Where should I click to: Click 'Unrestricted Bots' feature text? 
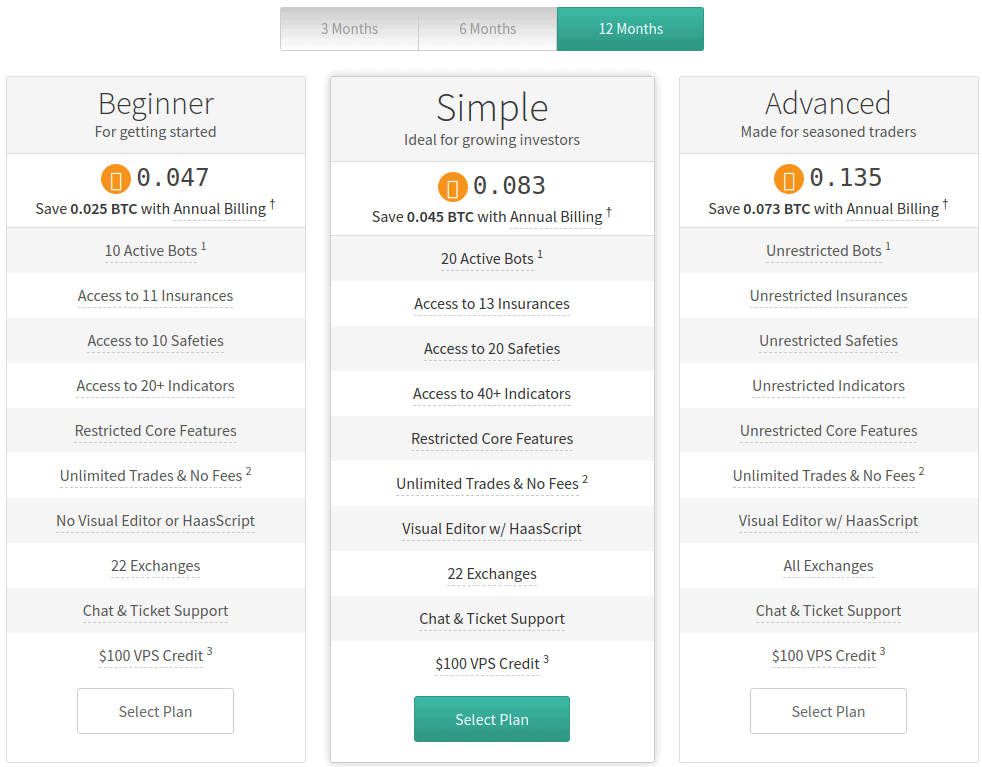click(824, 251)
